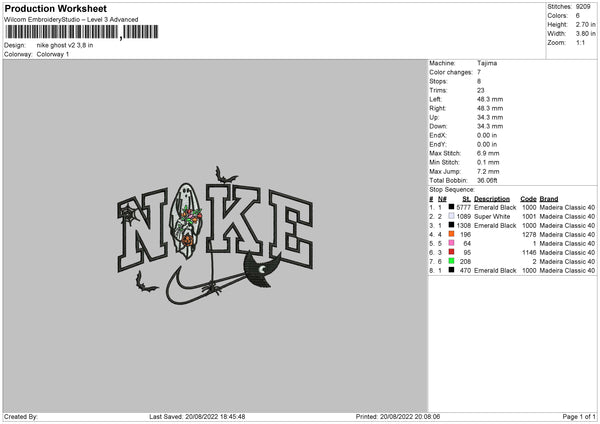Click the Stitches value 9209
Image resolution: width=600 pixels, height=424 pixels.
click(x=583, y=7)
